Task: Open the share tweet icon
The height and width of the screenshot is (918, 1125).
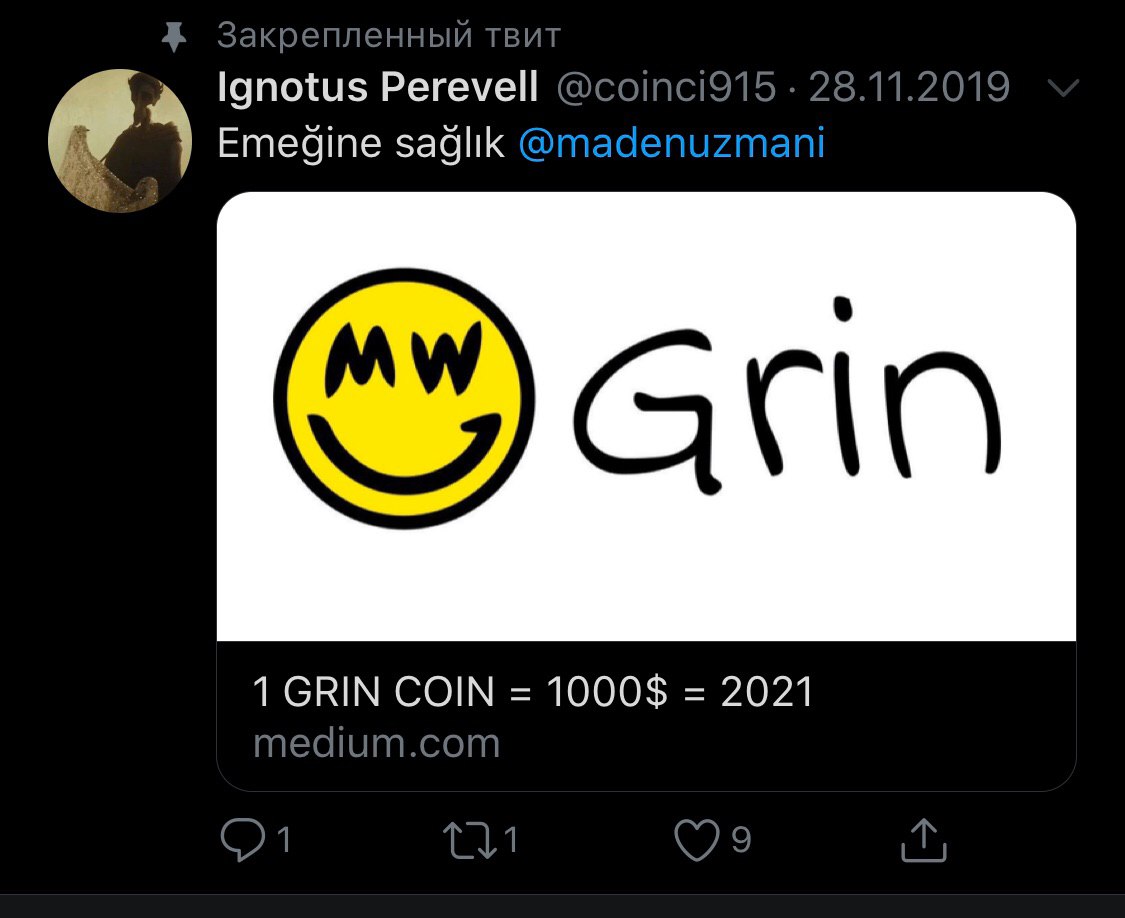Action: pyautogui.click(x=924, y=839)
